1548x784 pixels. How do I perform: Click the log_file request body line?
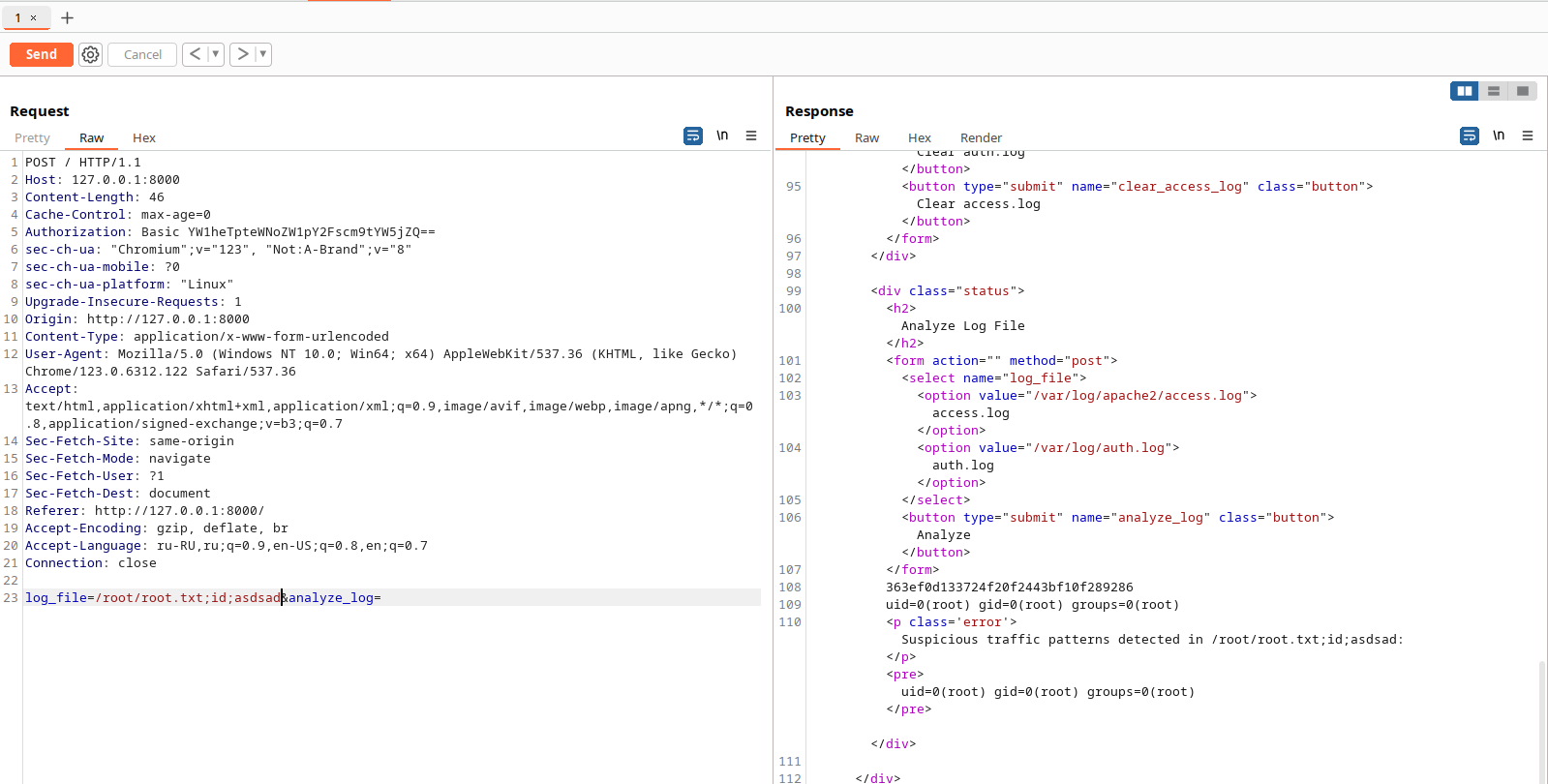point(203,598)
